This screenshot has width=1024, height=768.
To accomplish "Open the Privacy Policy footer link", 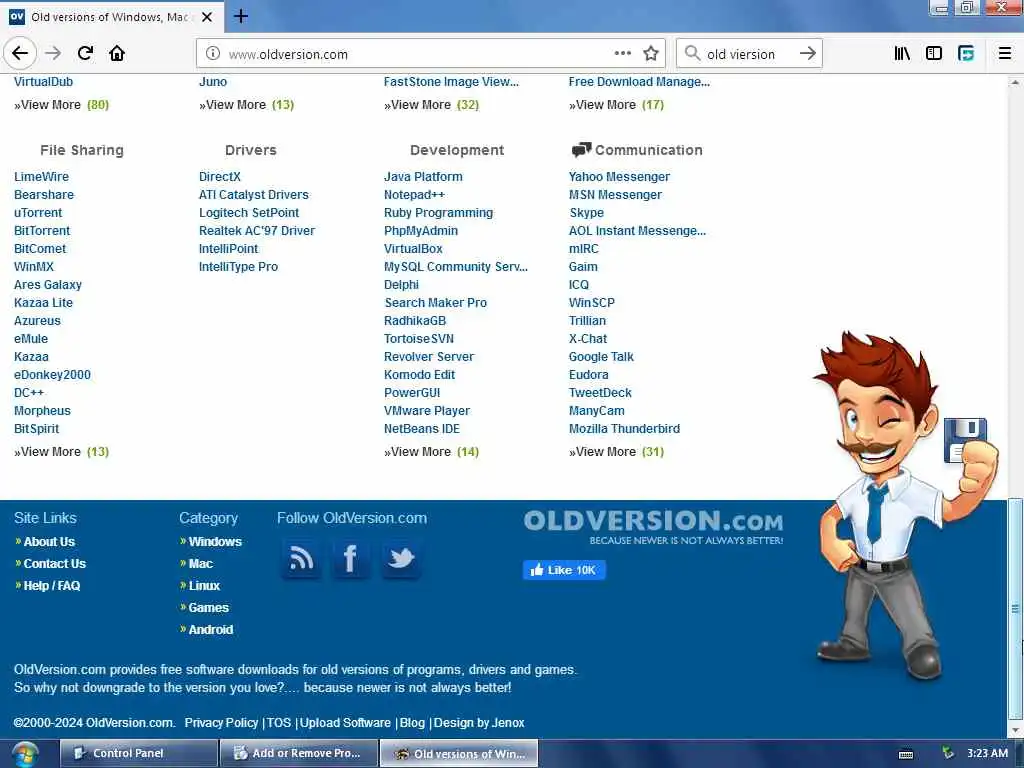I will [x=221, y=723].
